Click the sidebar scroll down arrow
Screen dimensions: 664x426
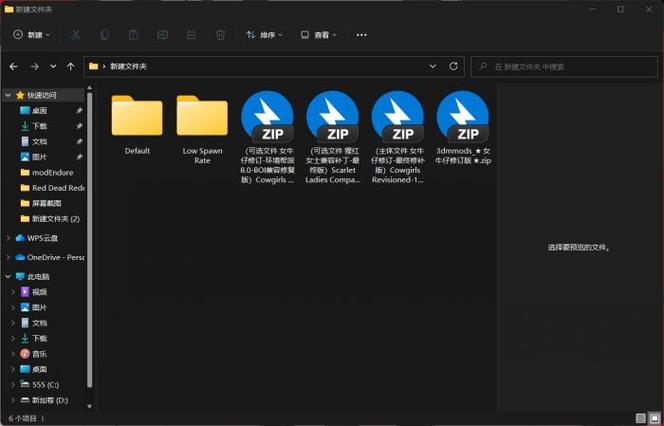coord(89,406)
